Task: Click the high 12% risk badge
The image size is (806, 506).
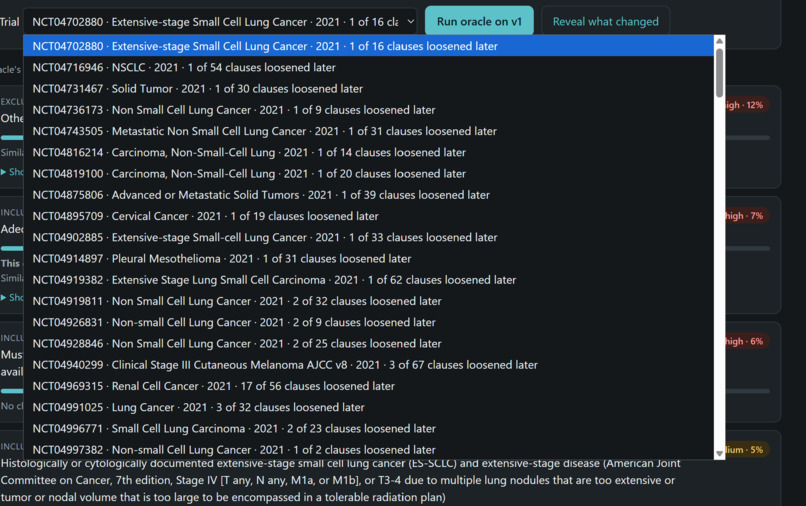Action: tap(746, 105)
